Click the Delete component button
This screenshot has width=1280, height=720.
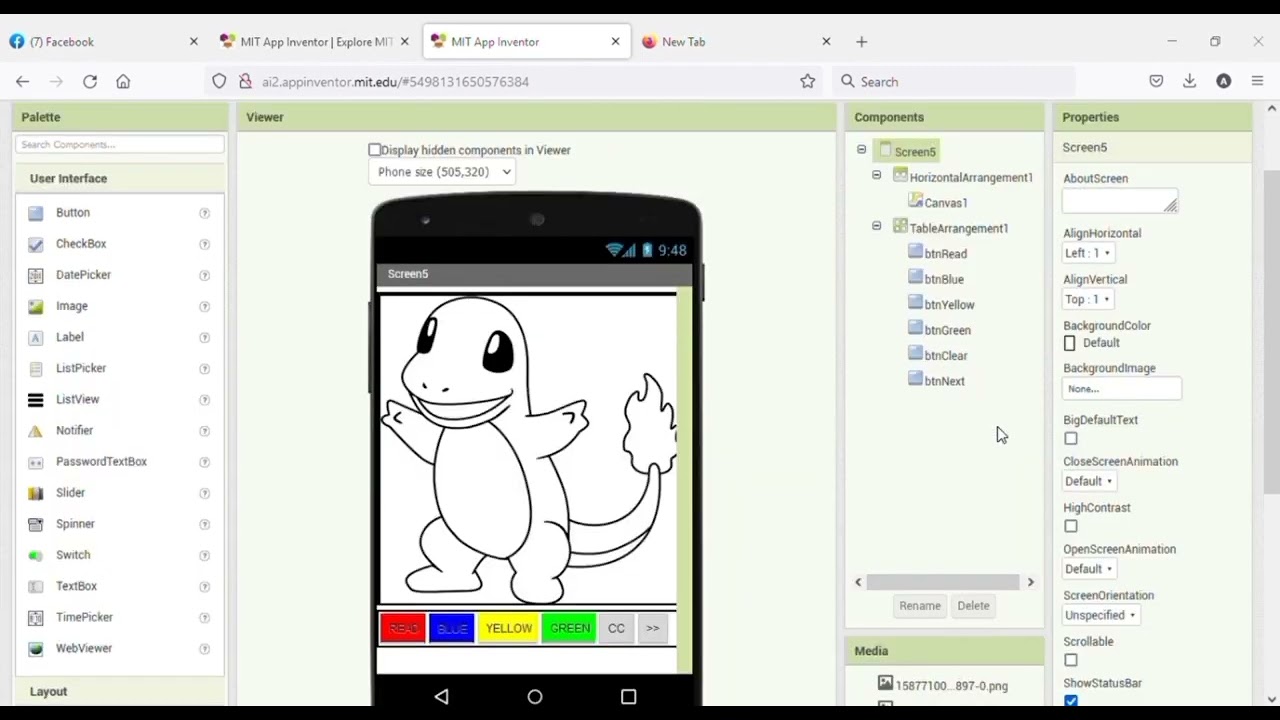973,605
